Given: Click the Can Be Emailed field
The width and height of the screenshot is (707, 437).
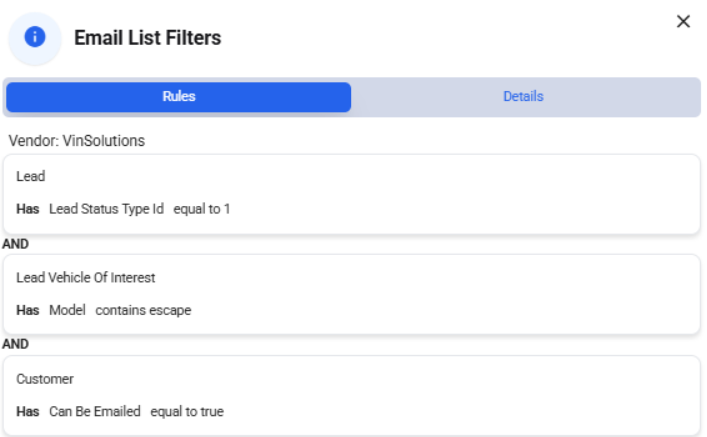Looking at the screenshot, I should (95, 412).
